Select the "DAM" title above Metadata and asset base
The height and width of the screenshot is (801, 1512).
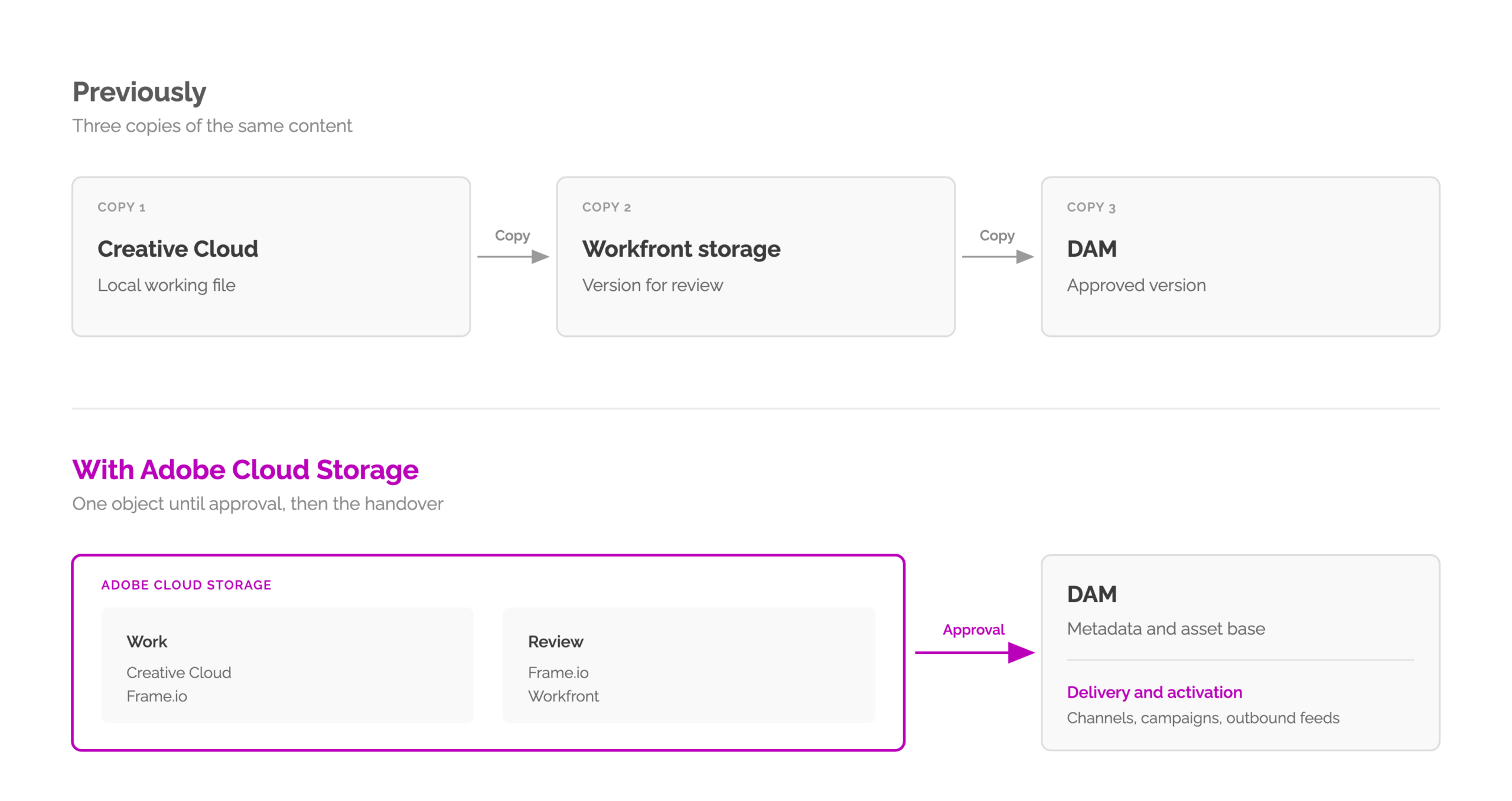point(1091,594)
